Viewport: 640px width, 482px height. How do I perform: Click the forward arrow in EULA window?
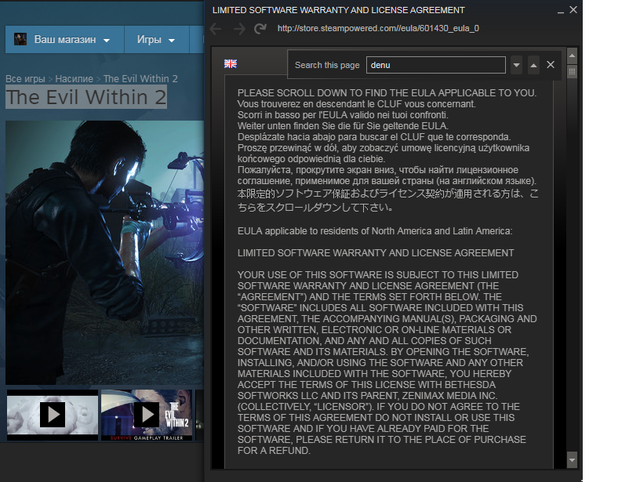pos(239,29)
